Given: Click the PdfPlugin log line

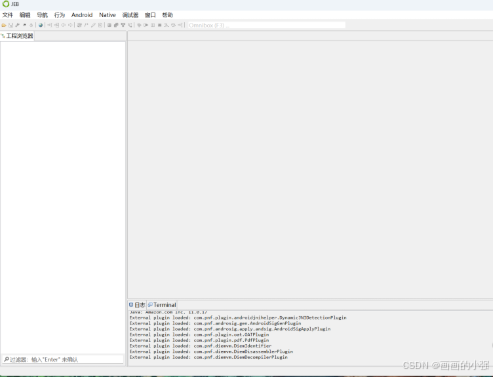Looking at the screenshot, I should (x=199, y=340).
